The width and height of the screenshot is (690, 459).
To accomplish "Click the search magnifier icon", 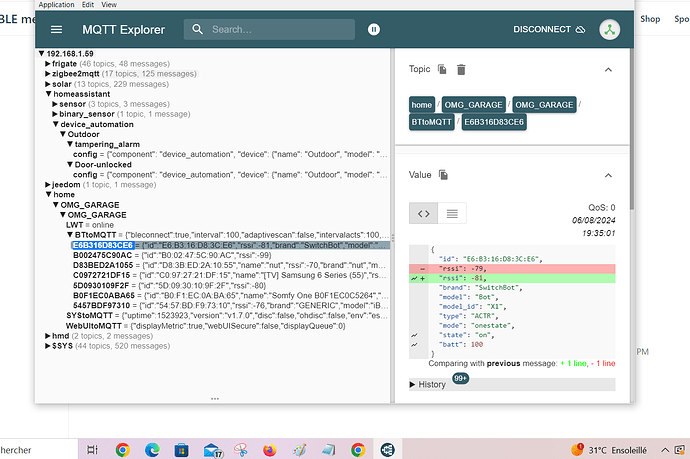I will pyautogui.click(x=198, y=29).
